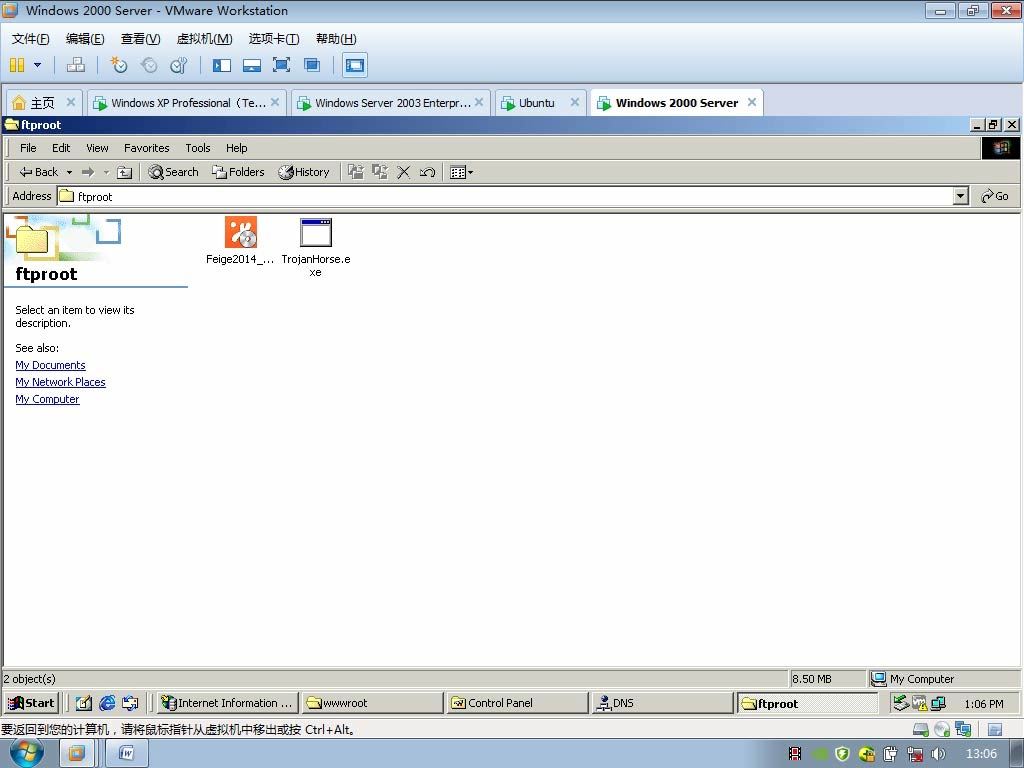Switch to Internet Information taskbar button
Image resolution: width=1024 pixels, height=768 pixels.
point(228,703)
